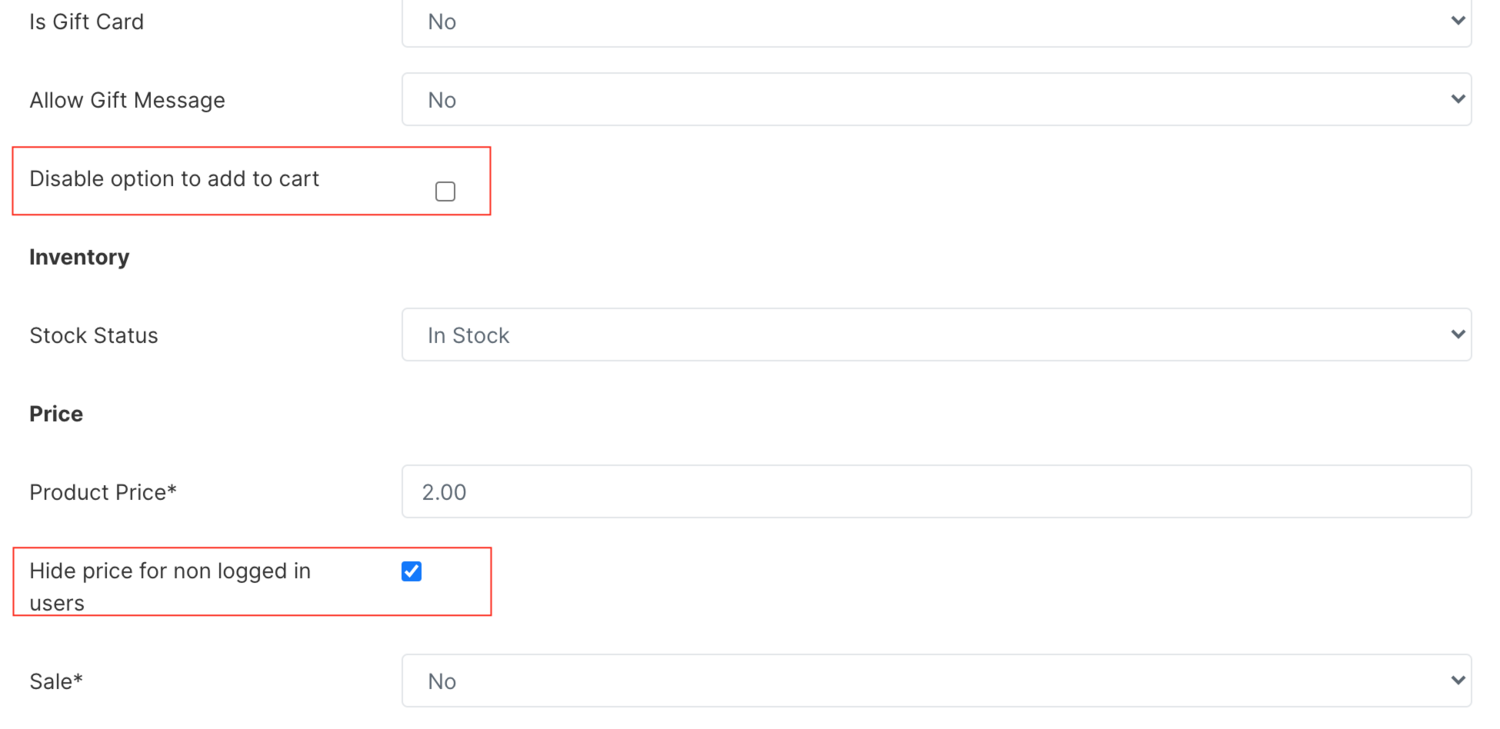Focus the Product Price input field
This screenshot has width=1500, height=729.
tap(936, 491)
